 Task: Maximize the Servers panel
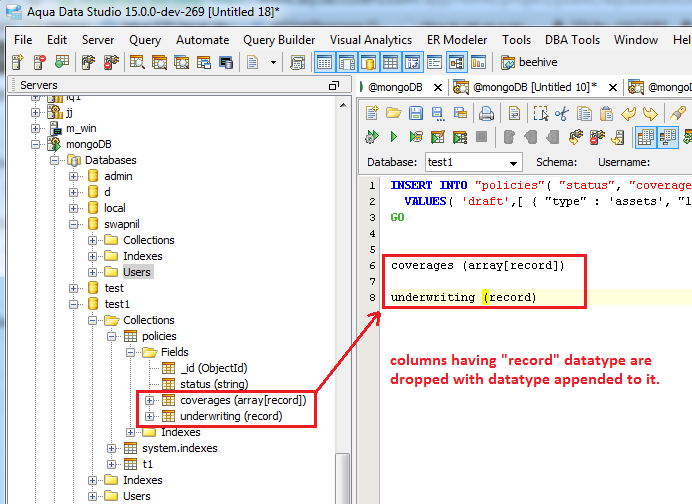tap(334, 85)
